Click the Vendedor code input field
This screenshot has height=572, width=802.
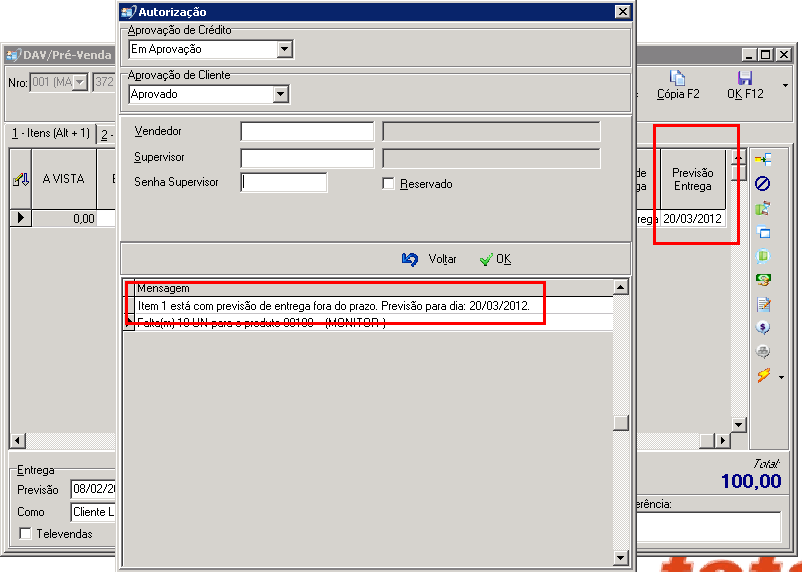click(307, 131)
